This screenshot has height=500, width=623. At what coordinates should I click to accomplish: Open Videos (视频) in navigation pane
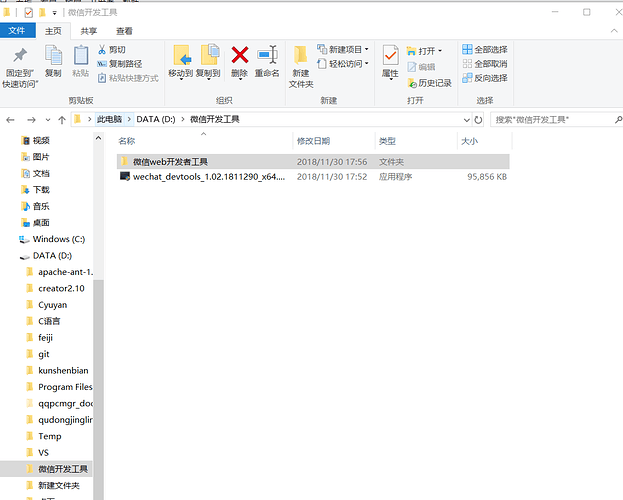pyautogui.click(x=35, y=140)
